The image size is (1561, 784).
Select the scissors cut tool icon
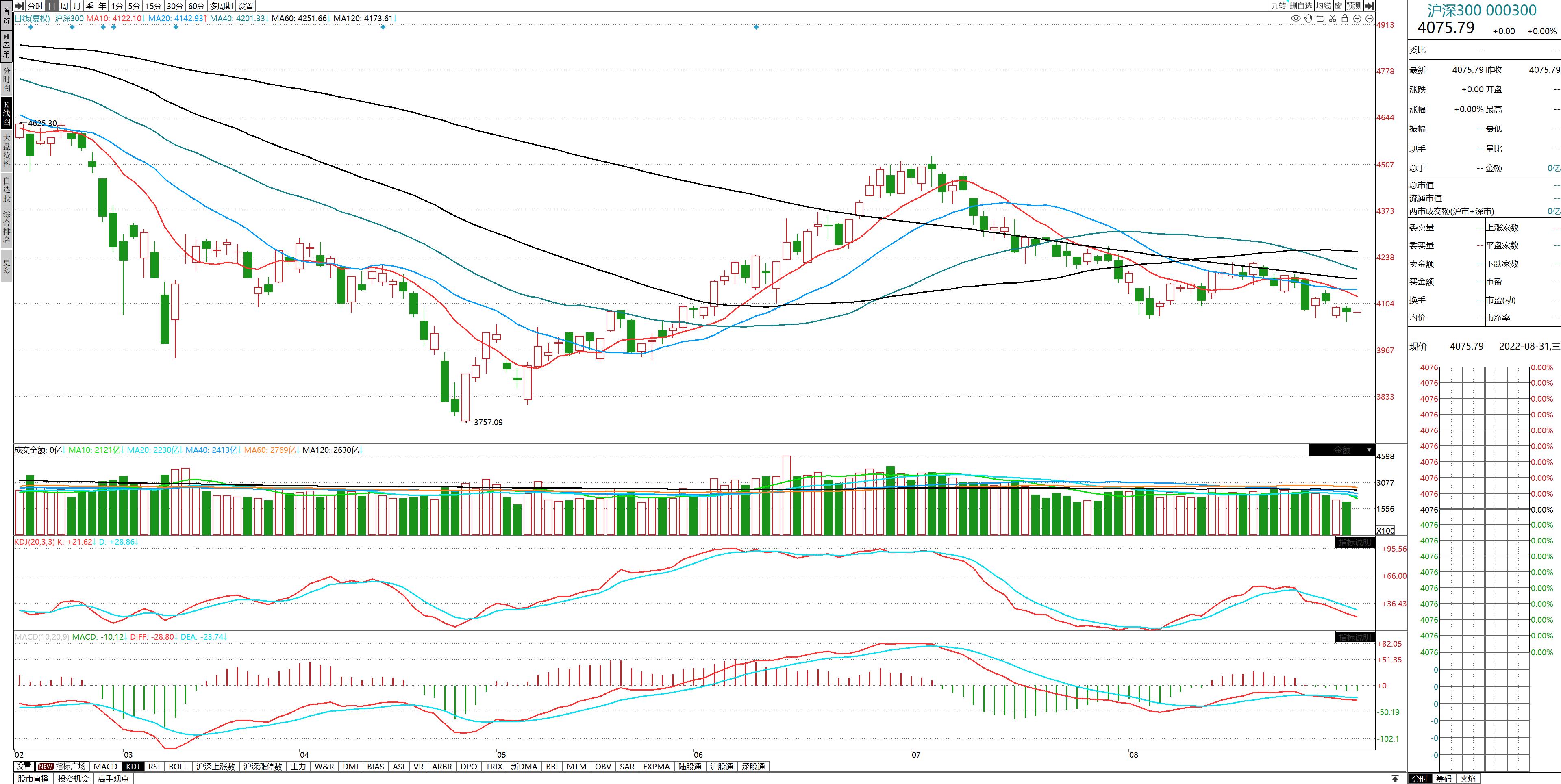tap(1333, 19)
